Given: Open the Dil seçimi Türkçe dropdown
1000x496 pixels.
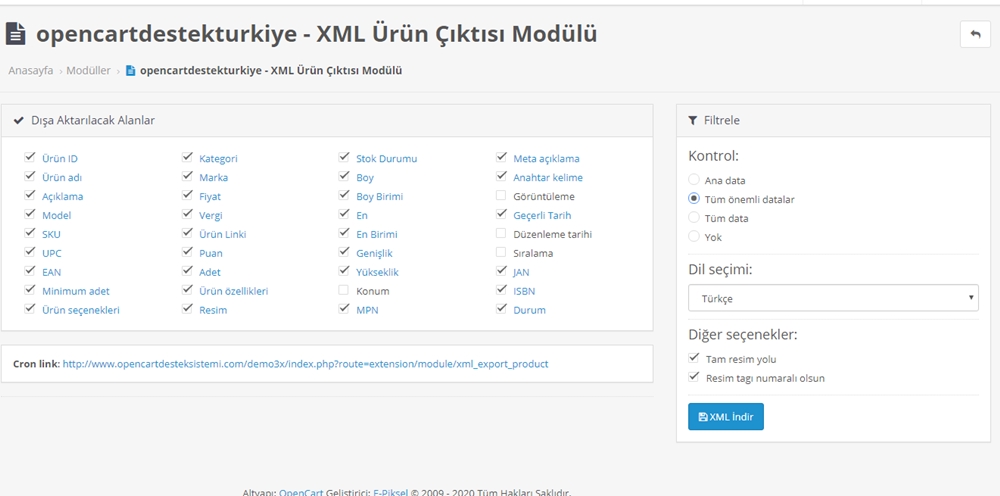Looking at the screenshot, I should (833, 298).
